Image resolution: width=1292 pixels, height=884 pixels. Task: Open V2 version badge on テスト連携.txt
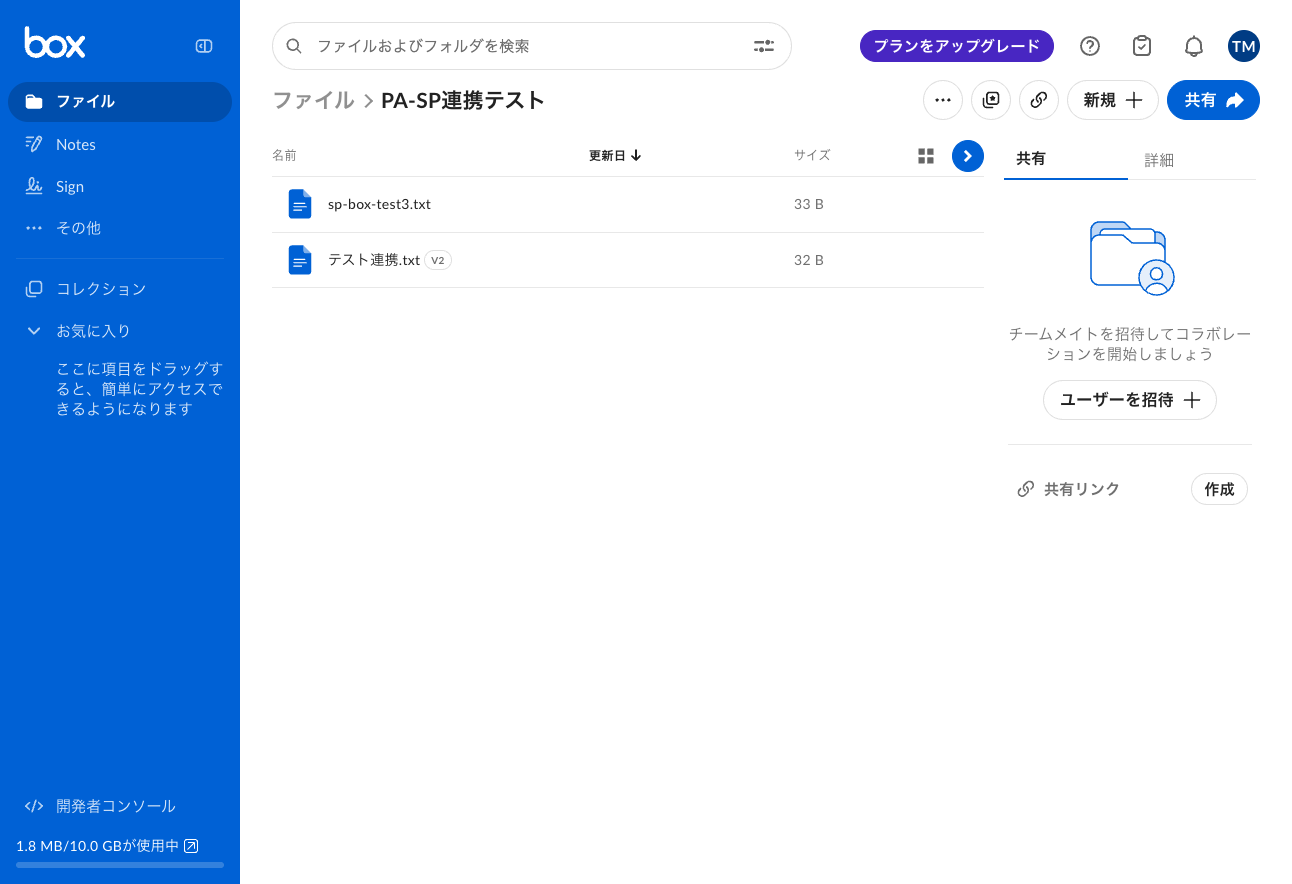pyautogui.click(x=438, y=260)
